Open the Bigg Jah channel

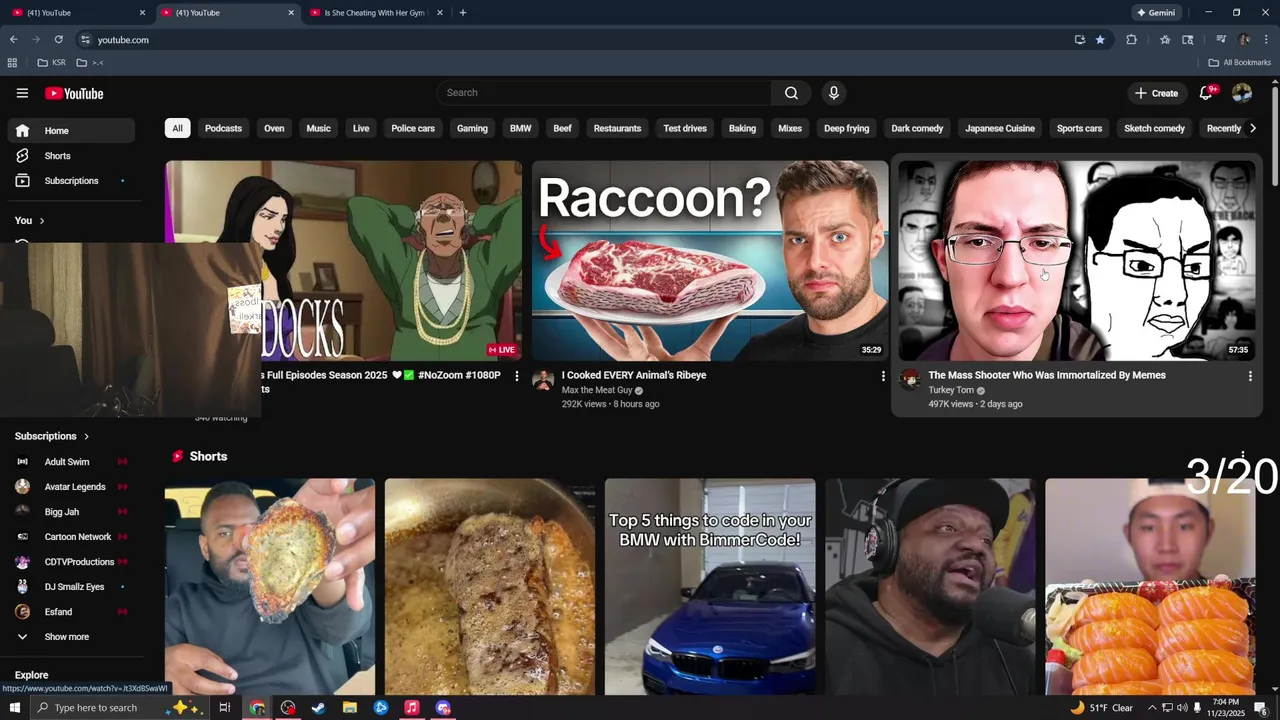[x=71, y=512]
